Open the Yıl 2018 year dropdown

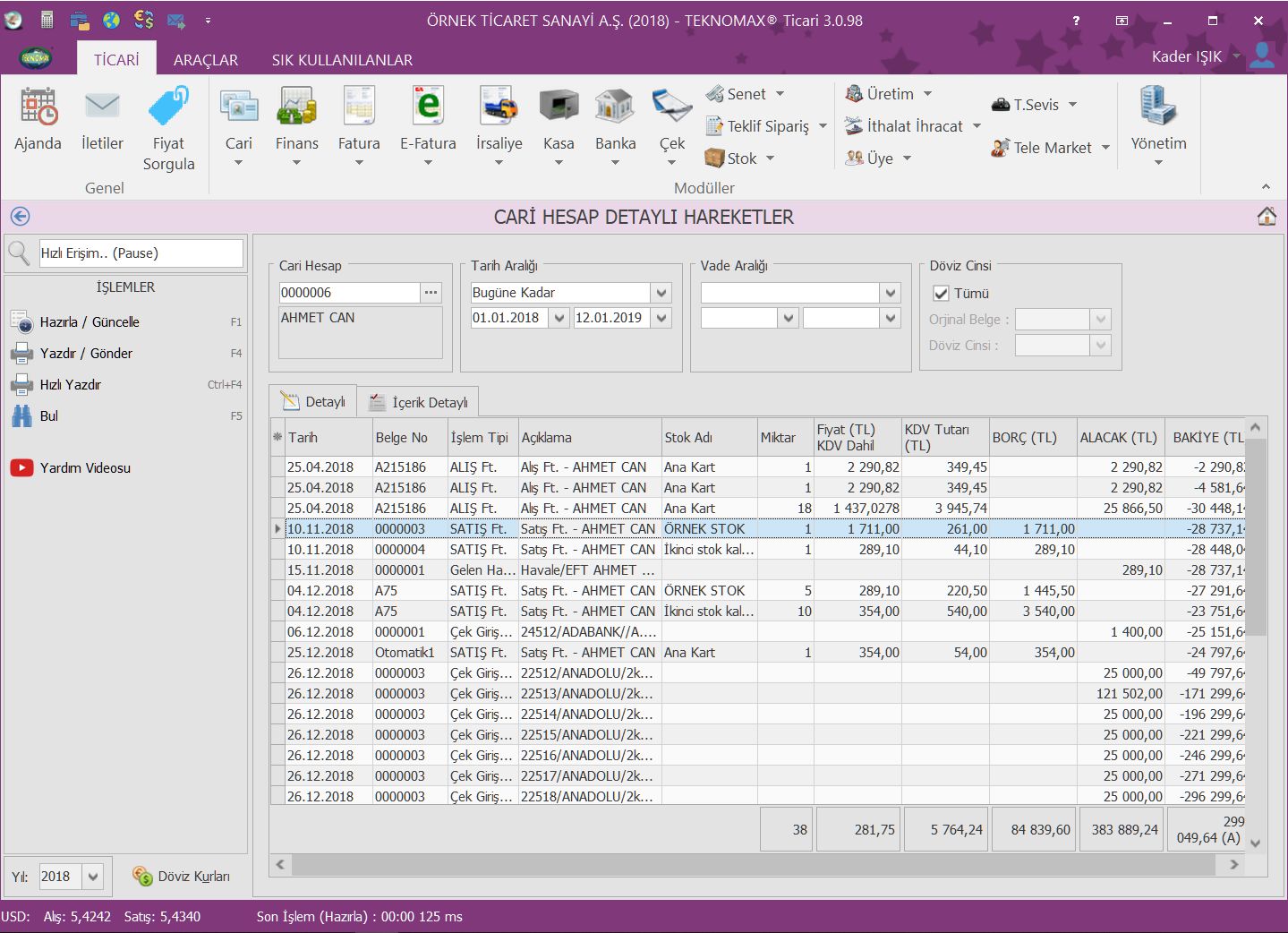click(x=93, y=877)
